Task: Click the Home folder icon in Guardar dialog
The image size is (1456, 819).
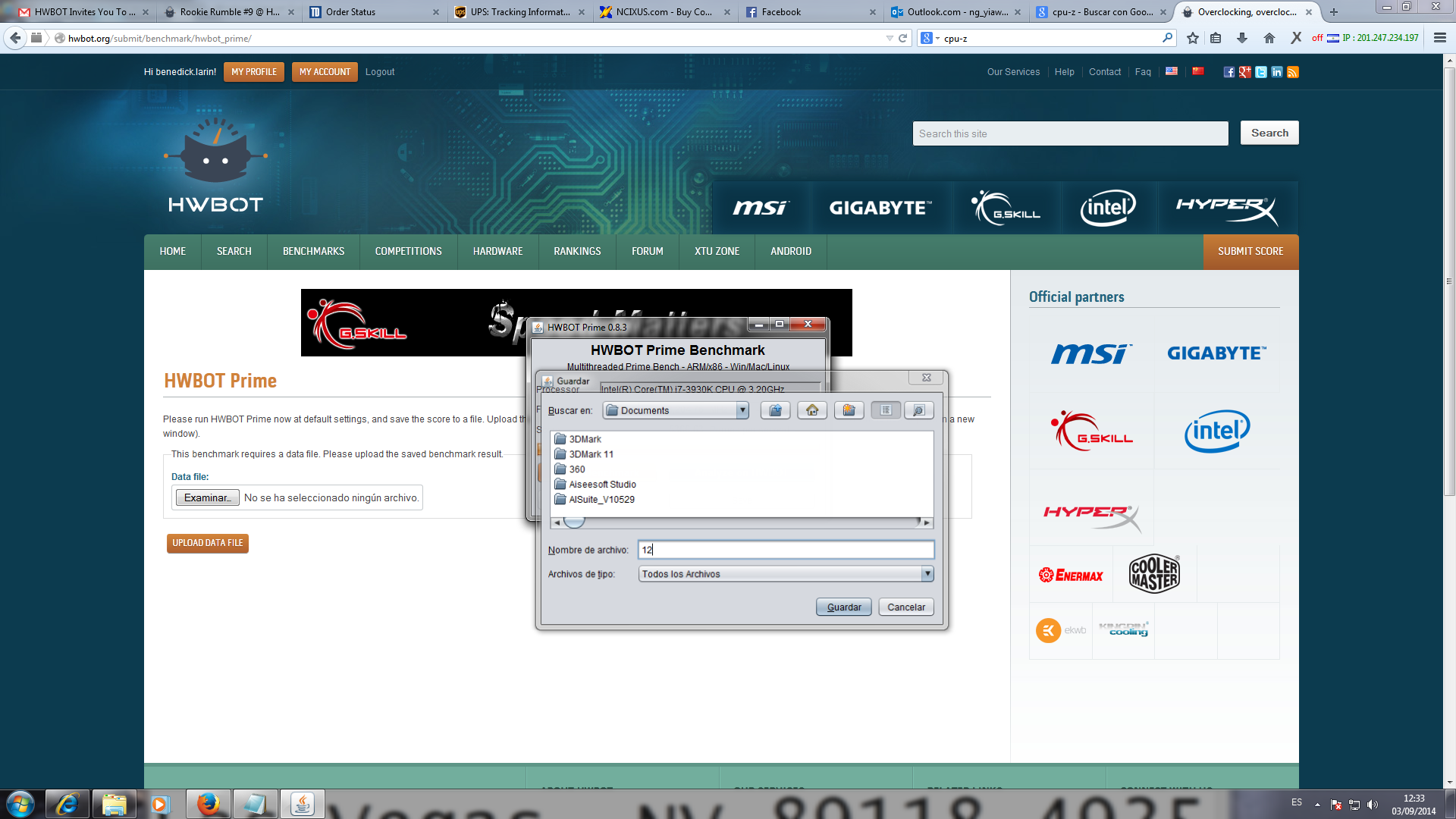Action: [x=812, y=410]
